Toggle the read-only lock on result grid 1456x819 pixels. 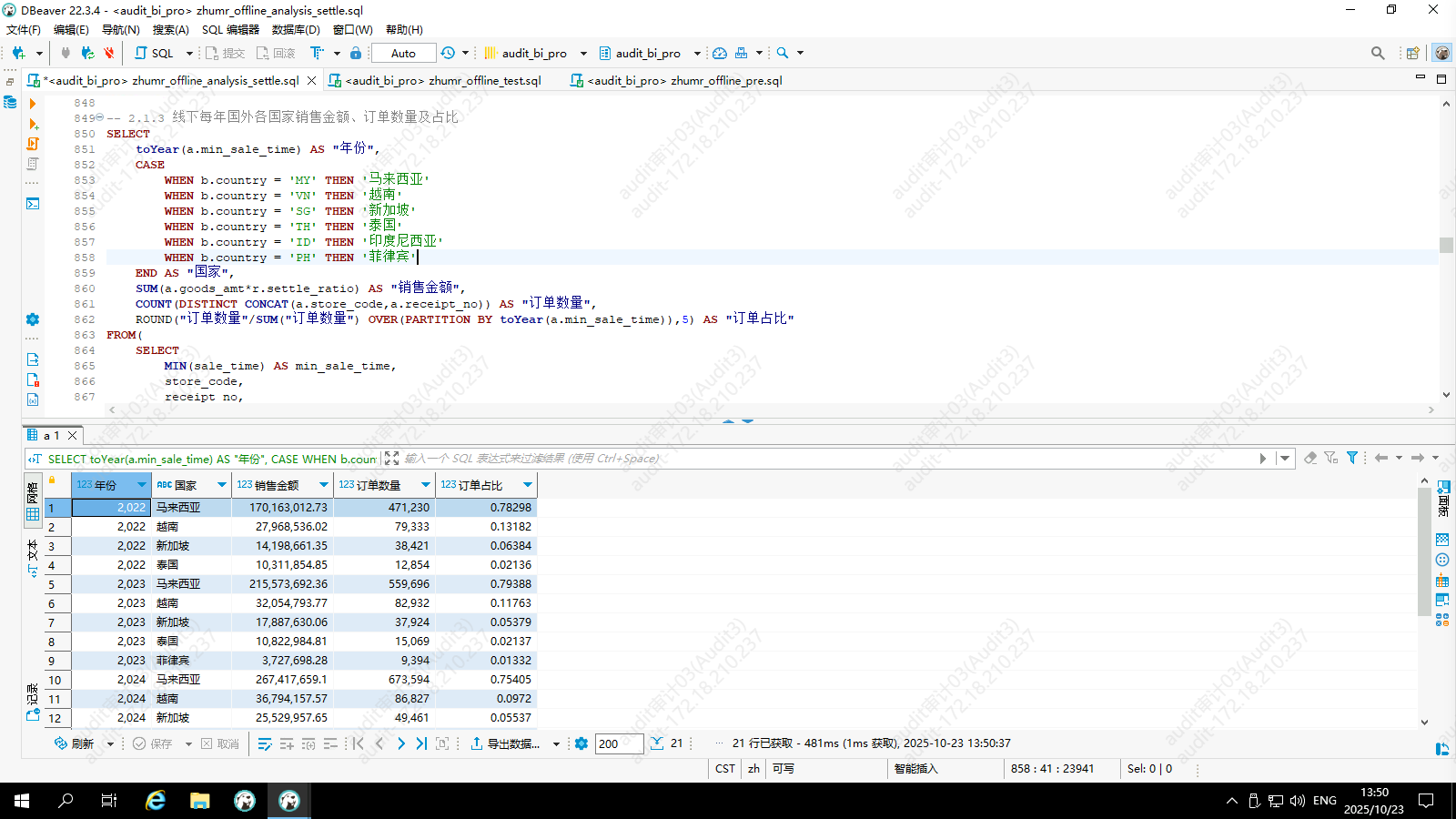pos(52,480)
